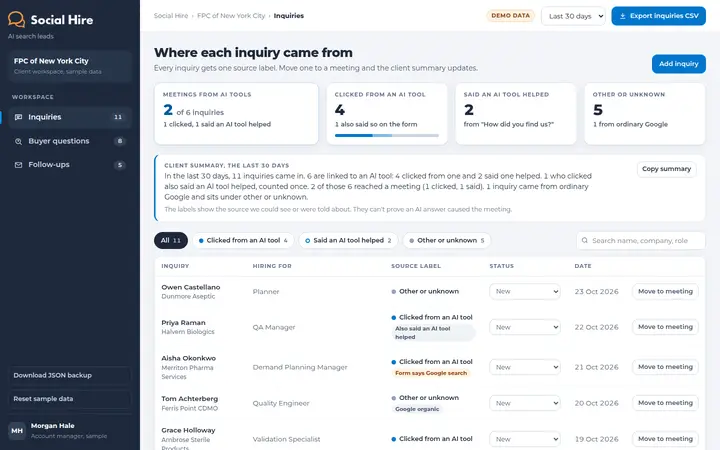Open the Follow-ups page
The width and height of the screenshot is (720, 450).
70,164
